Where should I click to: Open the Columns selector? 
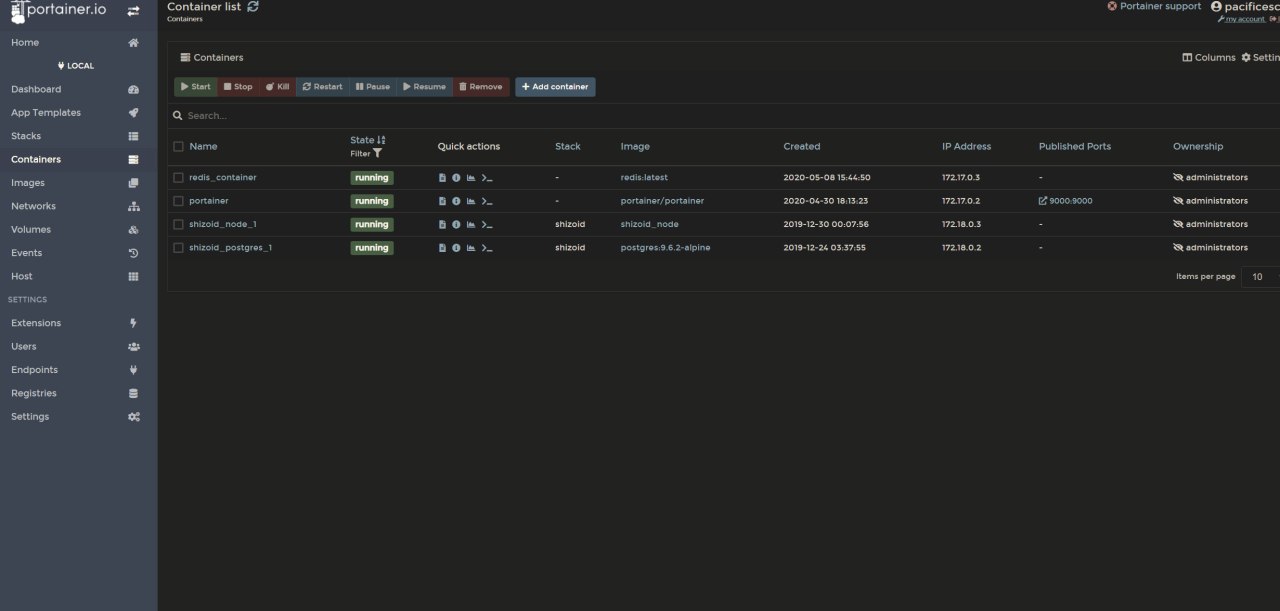click(1209, 58)
